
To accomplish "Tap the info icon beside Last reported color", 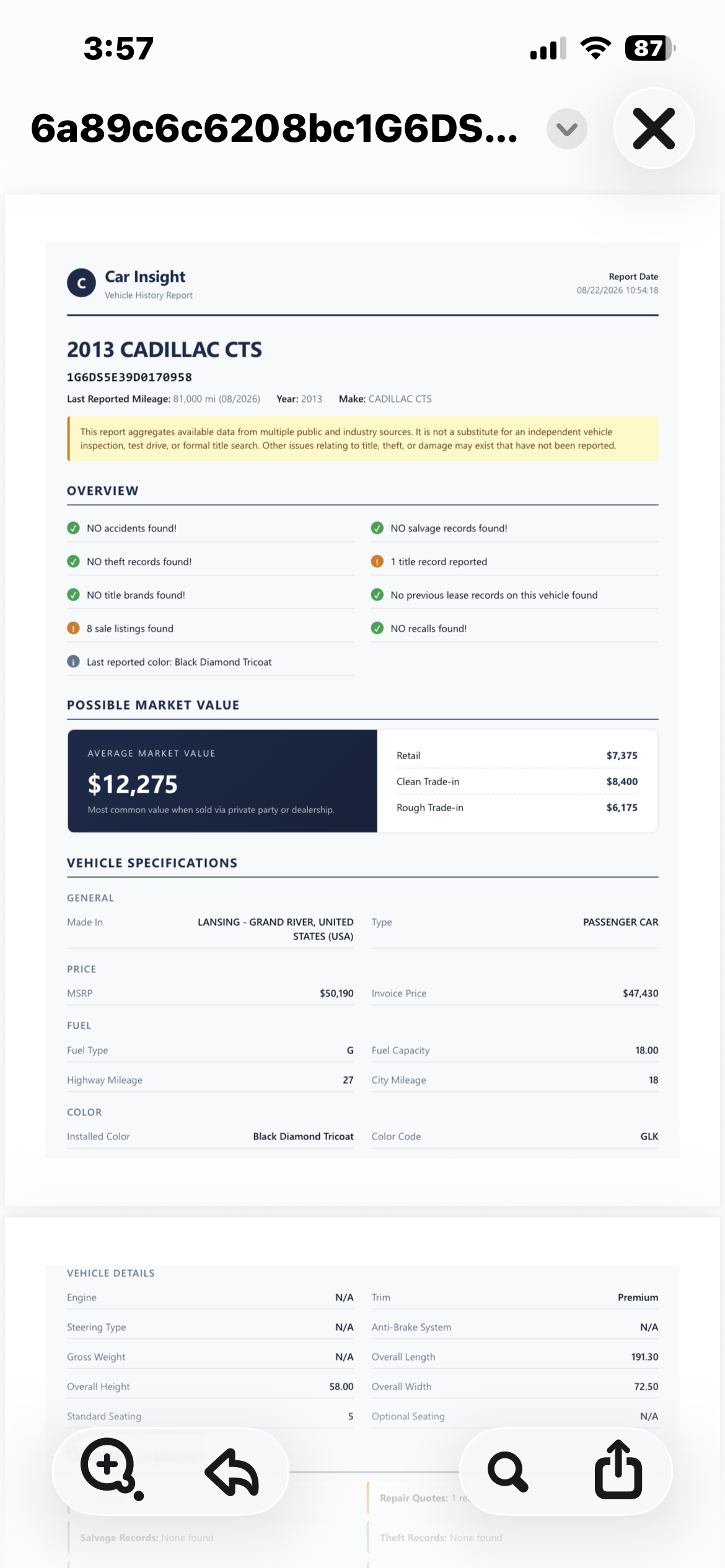I will (x=73, y=662).
